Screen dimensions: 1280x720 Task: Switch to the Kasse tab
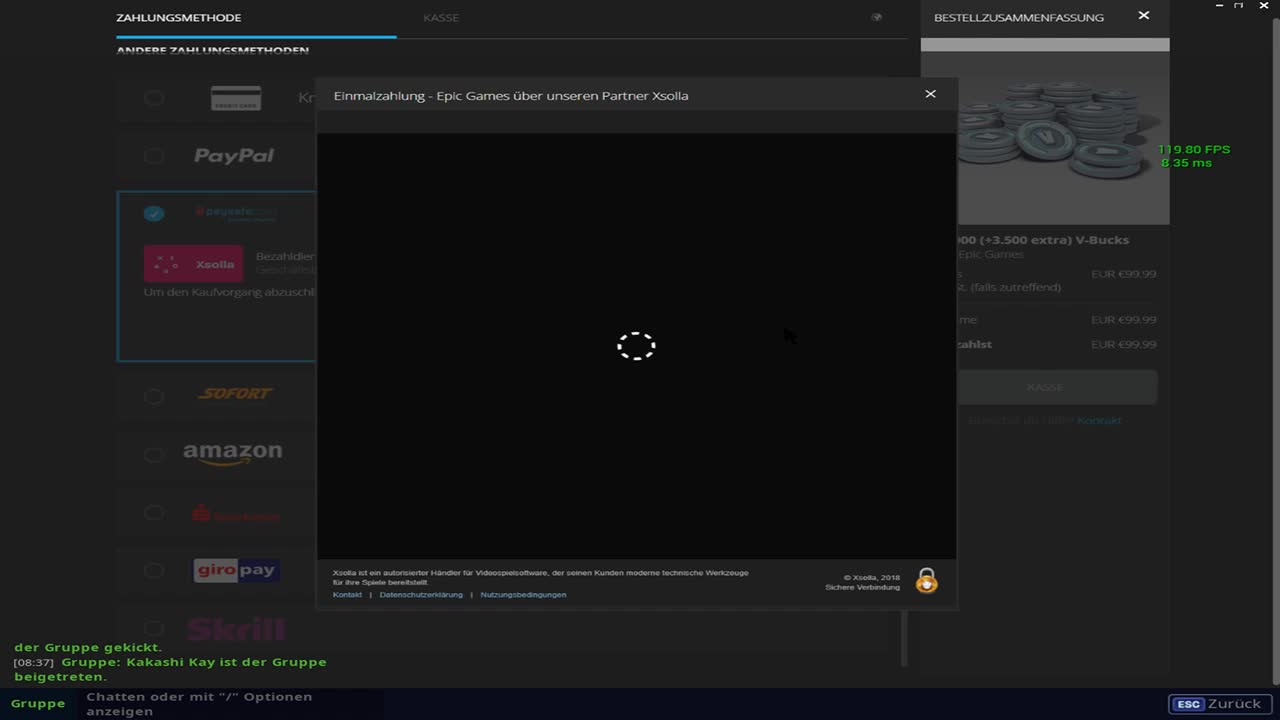click(441, 18)
